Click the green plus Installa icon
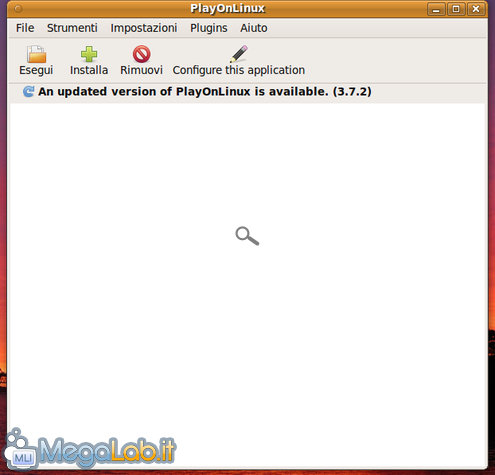 pyautogui.click(x=89, y=54)
